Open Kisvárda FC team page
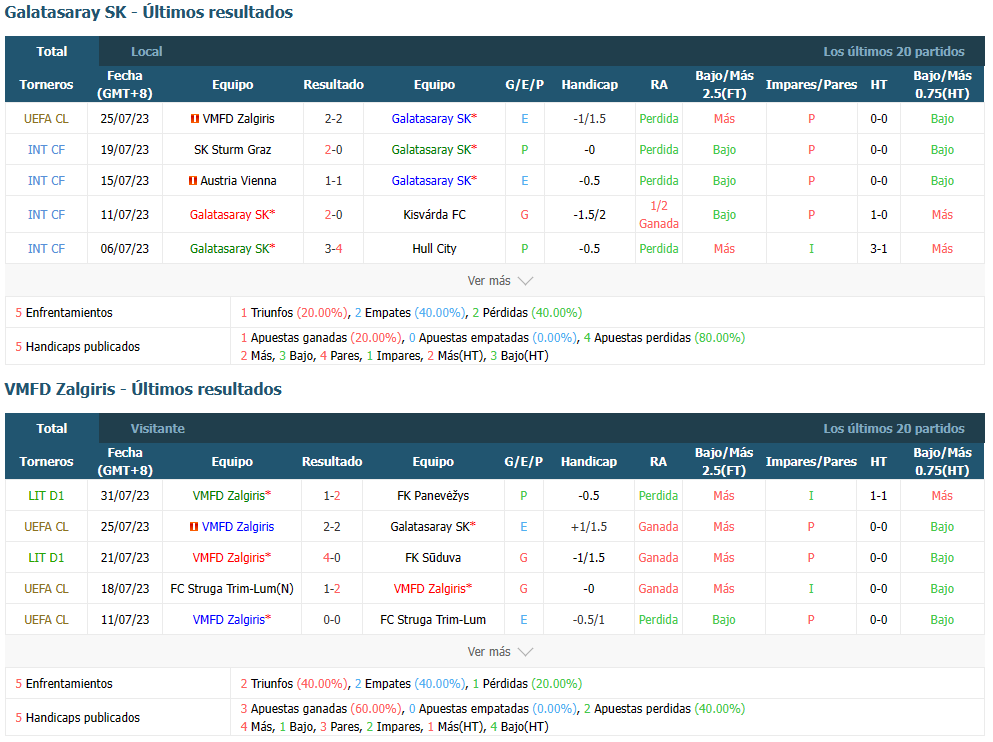The height and width of the screenshot is (742, 993). point(434,215)
